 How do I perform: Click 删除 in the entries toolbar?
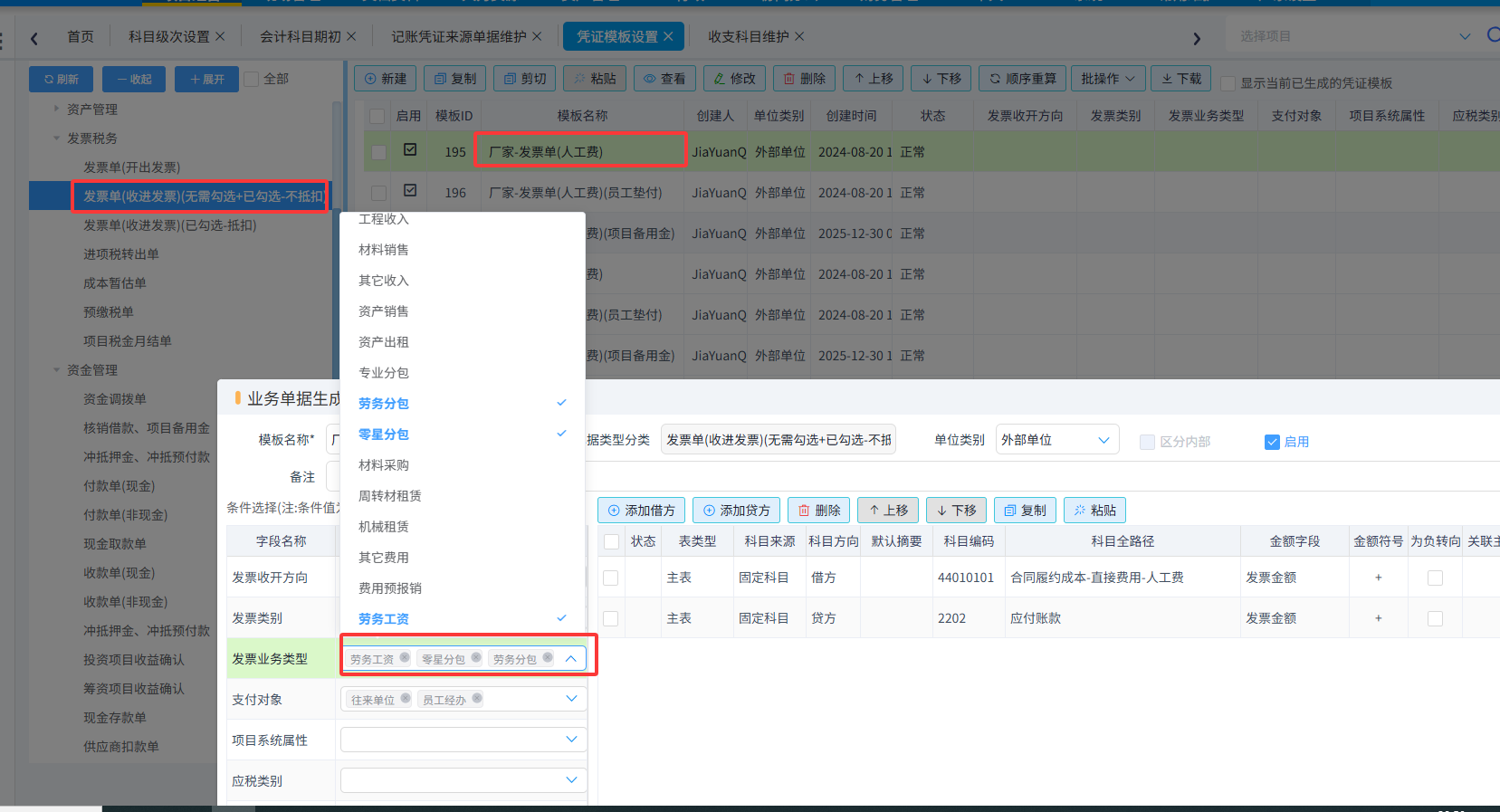(x=818, y=511)
